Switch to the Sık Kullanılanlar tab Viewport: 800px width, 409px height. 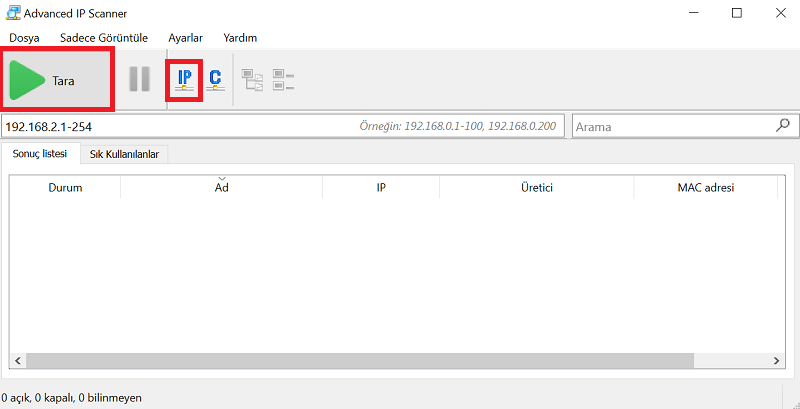point(124,155)
